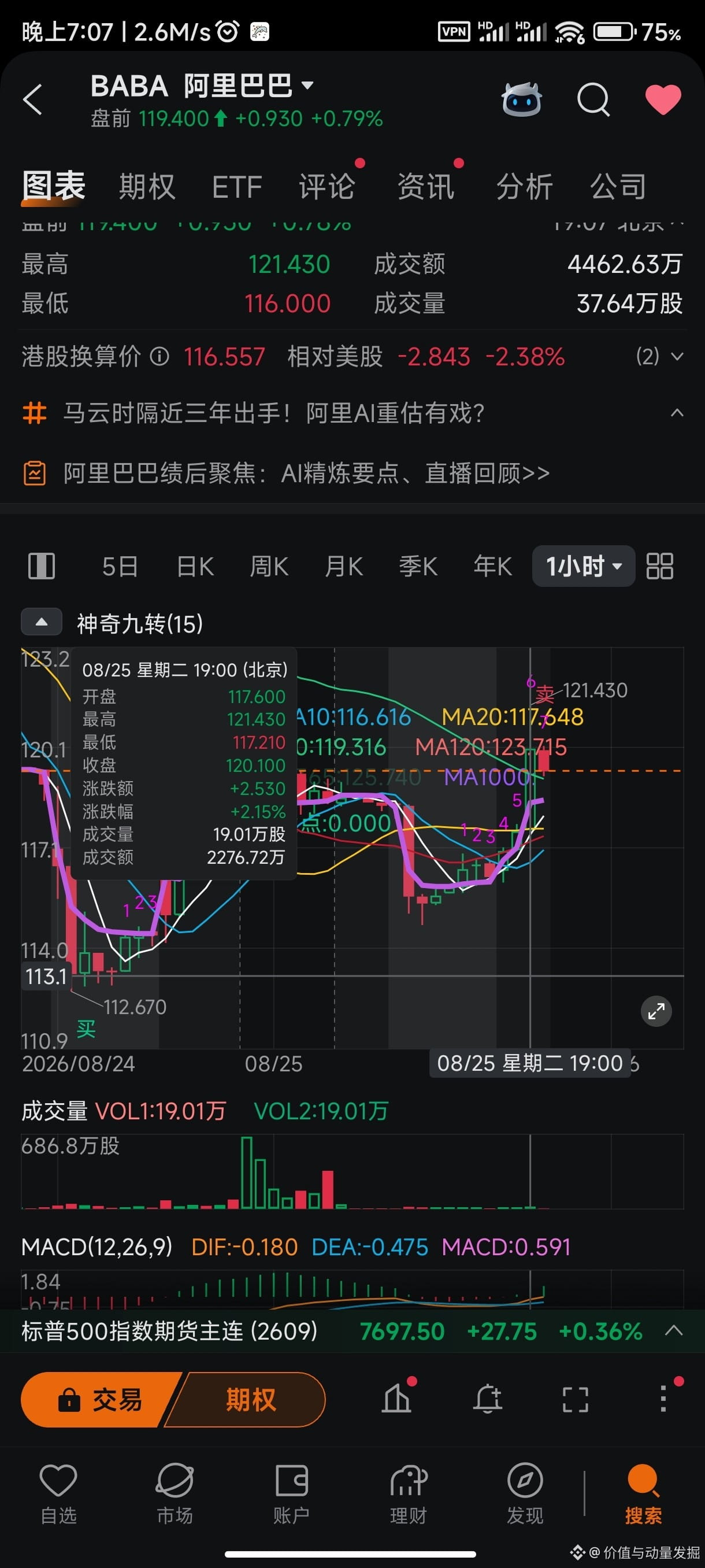The height and width of the screenshot is (1568, 705).
Task: Toggle the red heart favorite icon
Action: tap(663, 99)
